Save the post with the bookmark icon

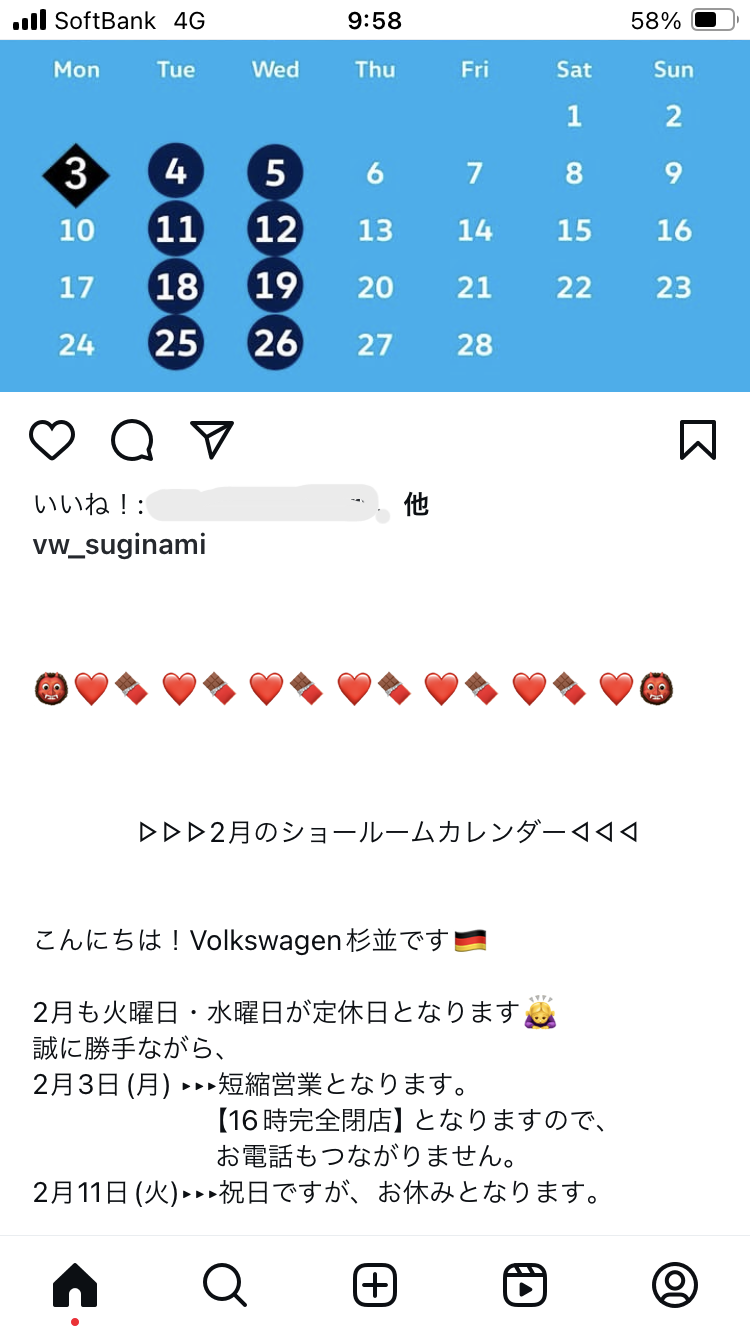click(698, 440)
